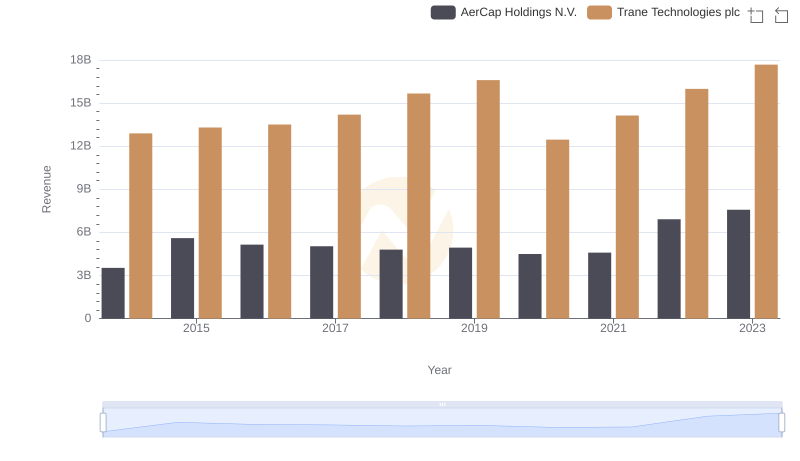
Task: Click the 2022 AerCap Holdings bar
Action: [x=669, y=269]
